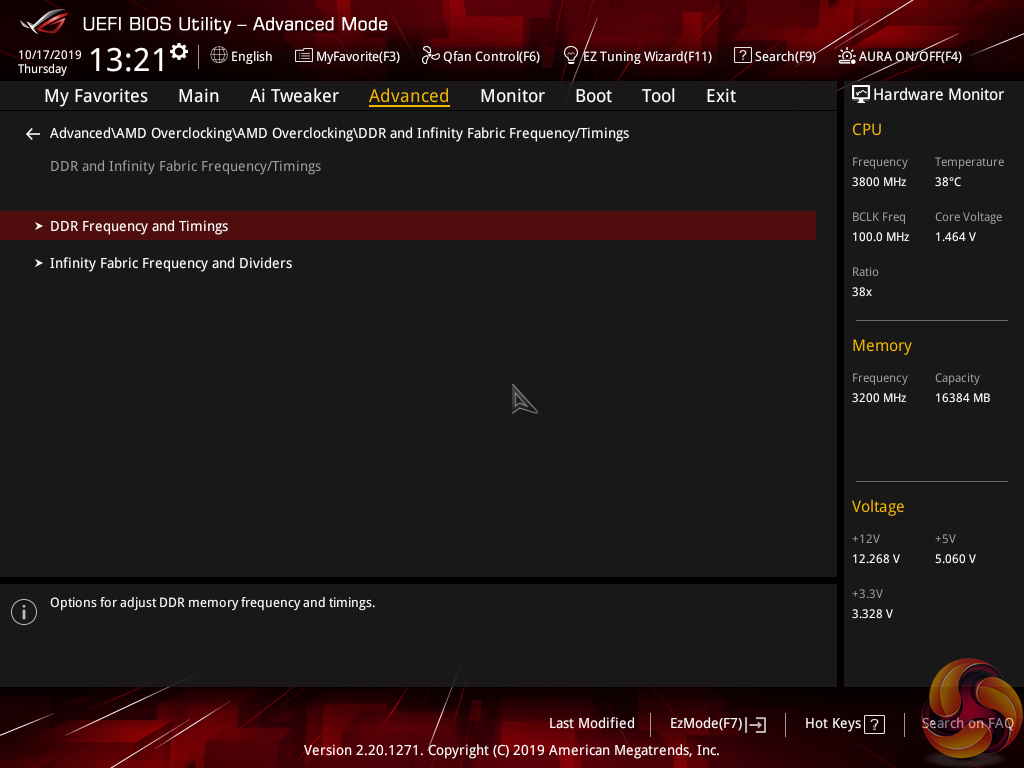
Task: Click the Last Modified button
Action: point(592,724)
